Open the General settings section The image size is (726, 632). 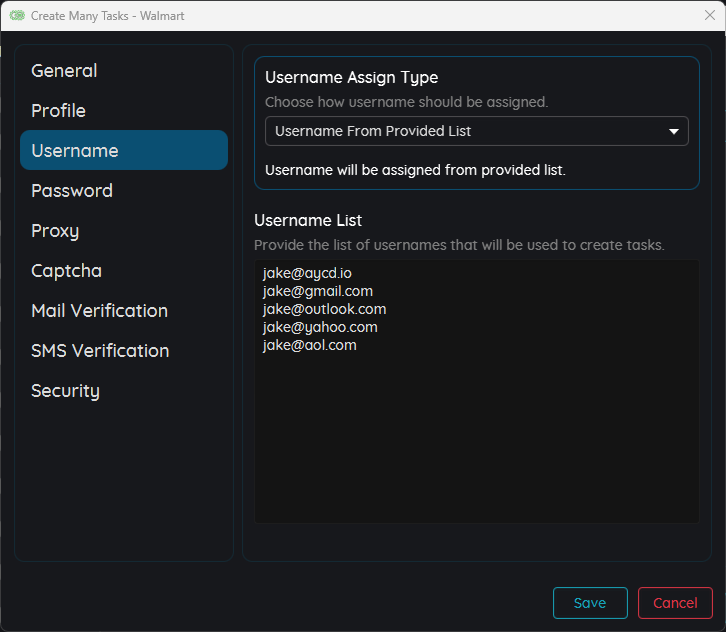[64, 71]
